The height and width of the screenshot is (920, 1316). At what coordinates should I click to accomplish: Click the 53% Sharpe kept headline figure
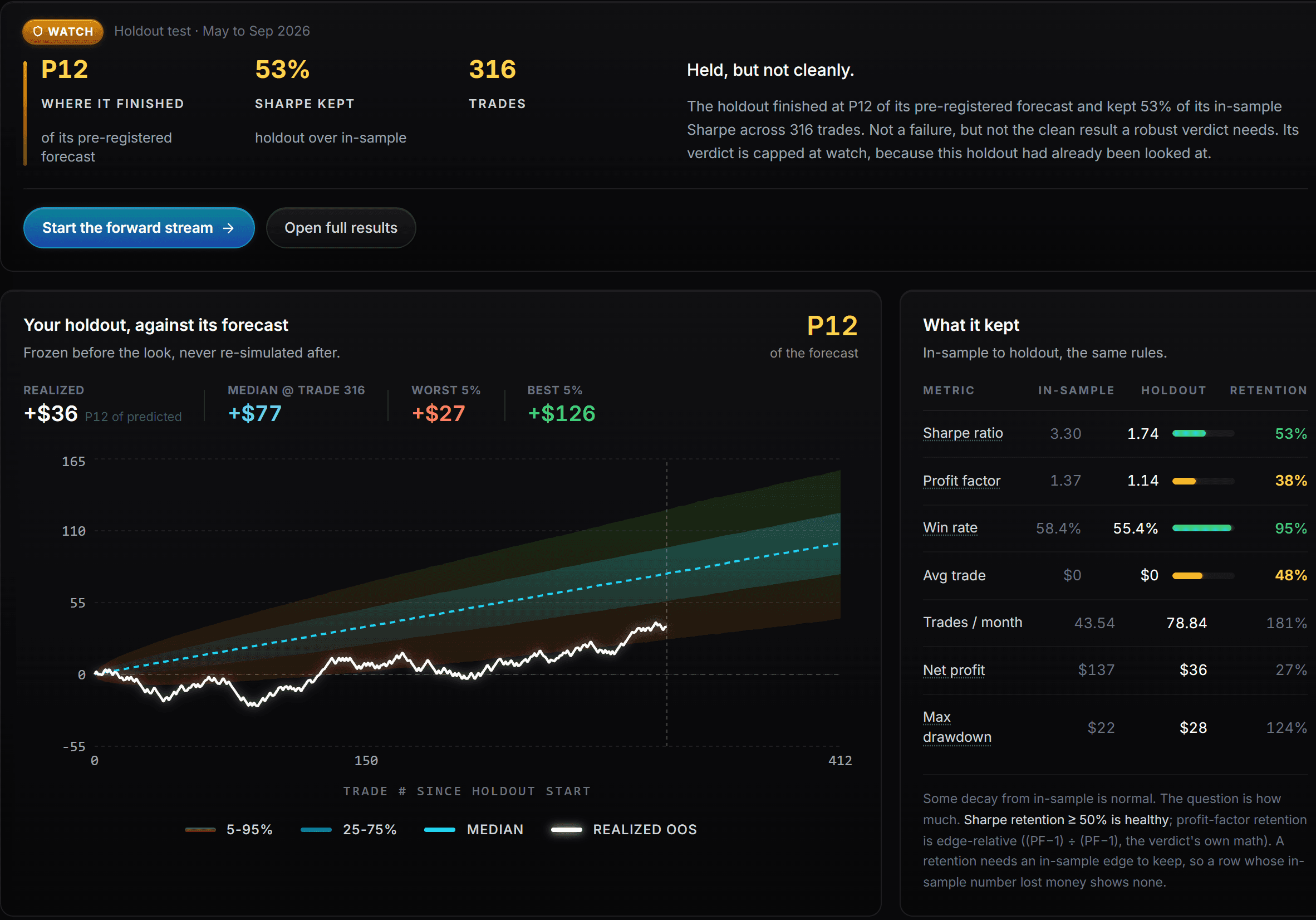pyautogui.click(x=282, y=70)
